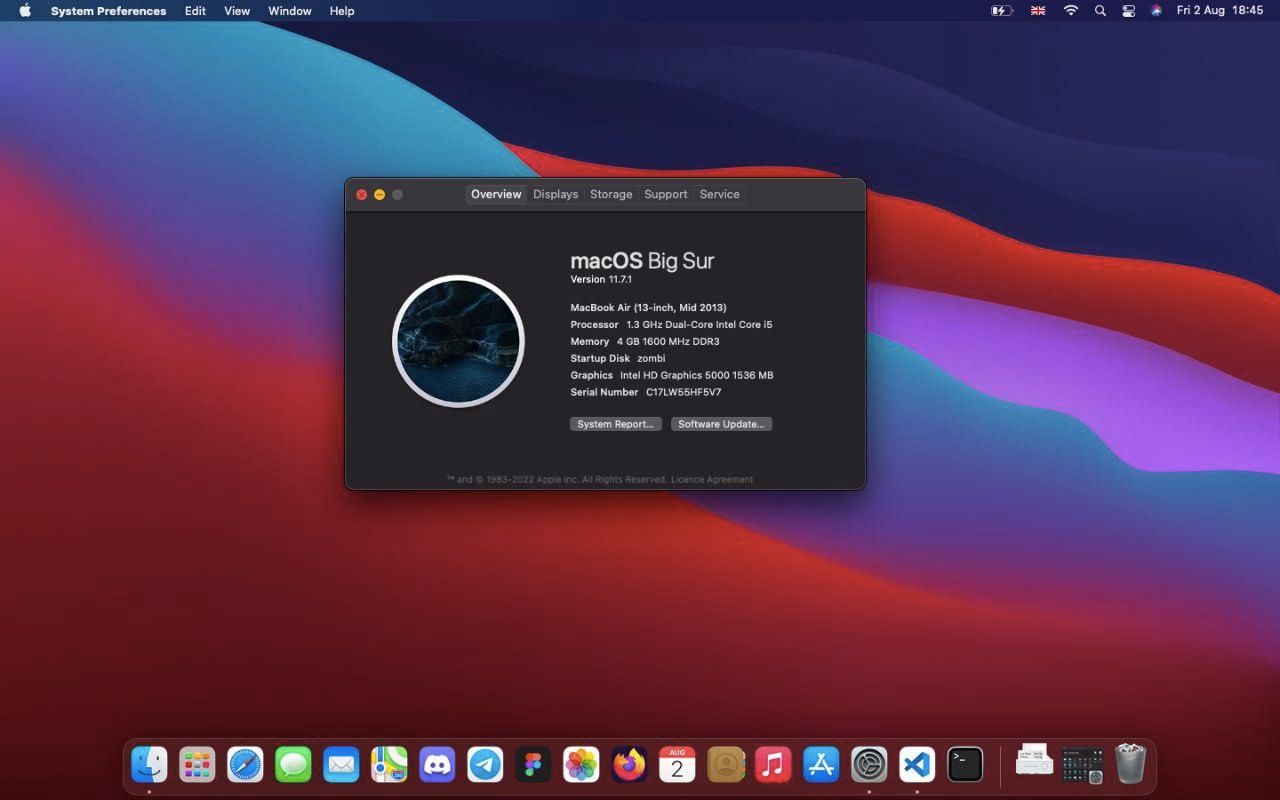Open the British input source menu

tap(1038, 11)
